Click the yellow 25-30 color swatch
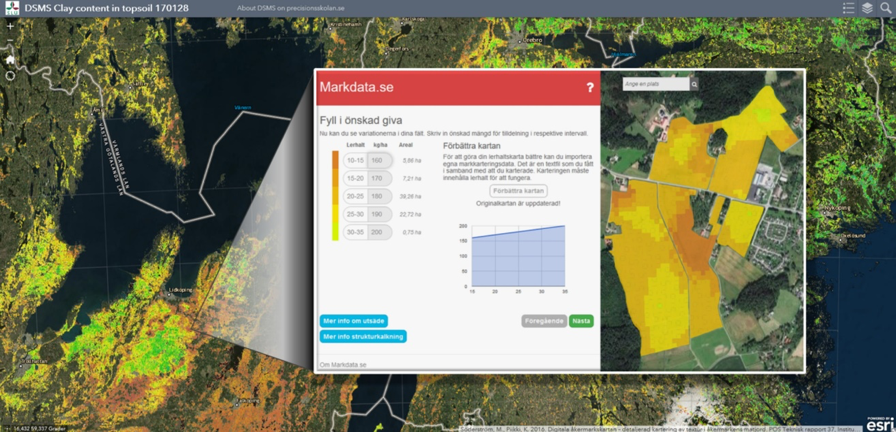The image size is (896, 432). tap(335, 214)
